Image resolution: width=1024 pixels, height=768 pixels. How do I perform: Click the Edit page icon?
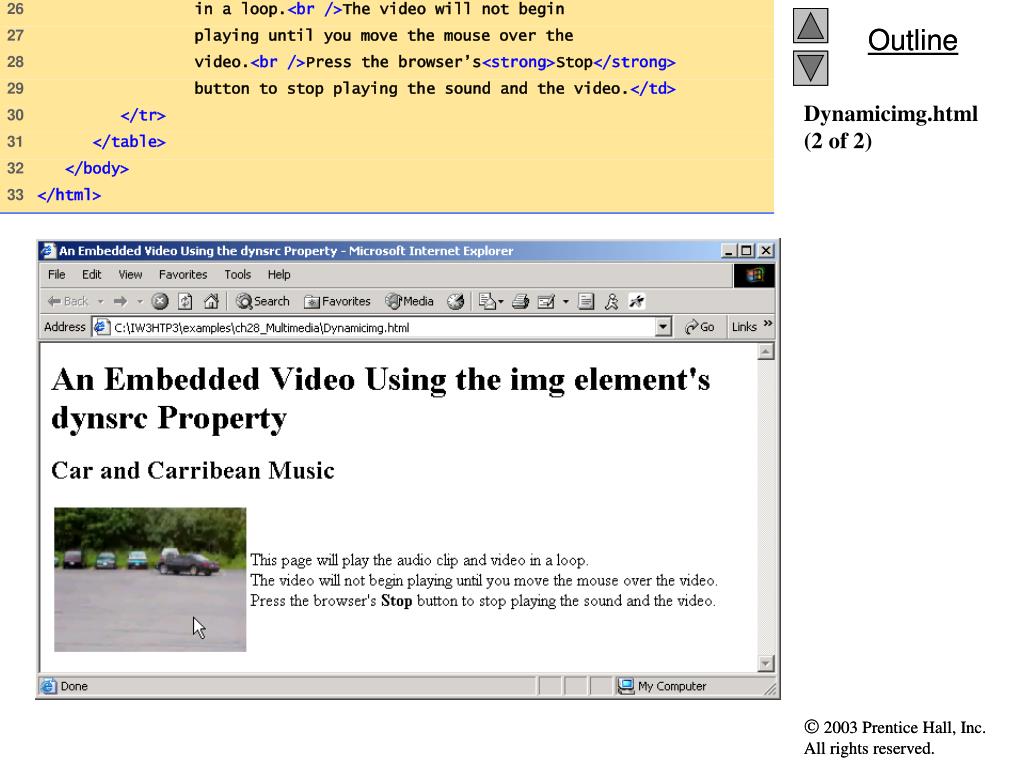coord(546,301)
